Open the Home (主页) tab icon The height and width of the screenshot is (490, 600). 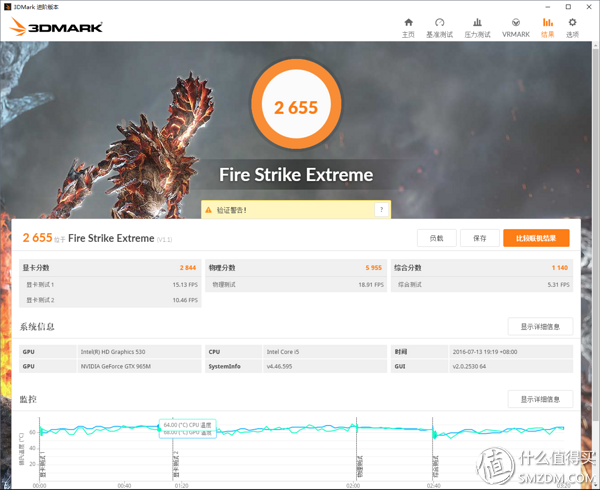(x=408, y=22)
